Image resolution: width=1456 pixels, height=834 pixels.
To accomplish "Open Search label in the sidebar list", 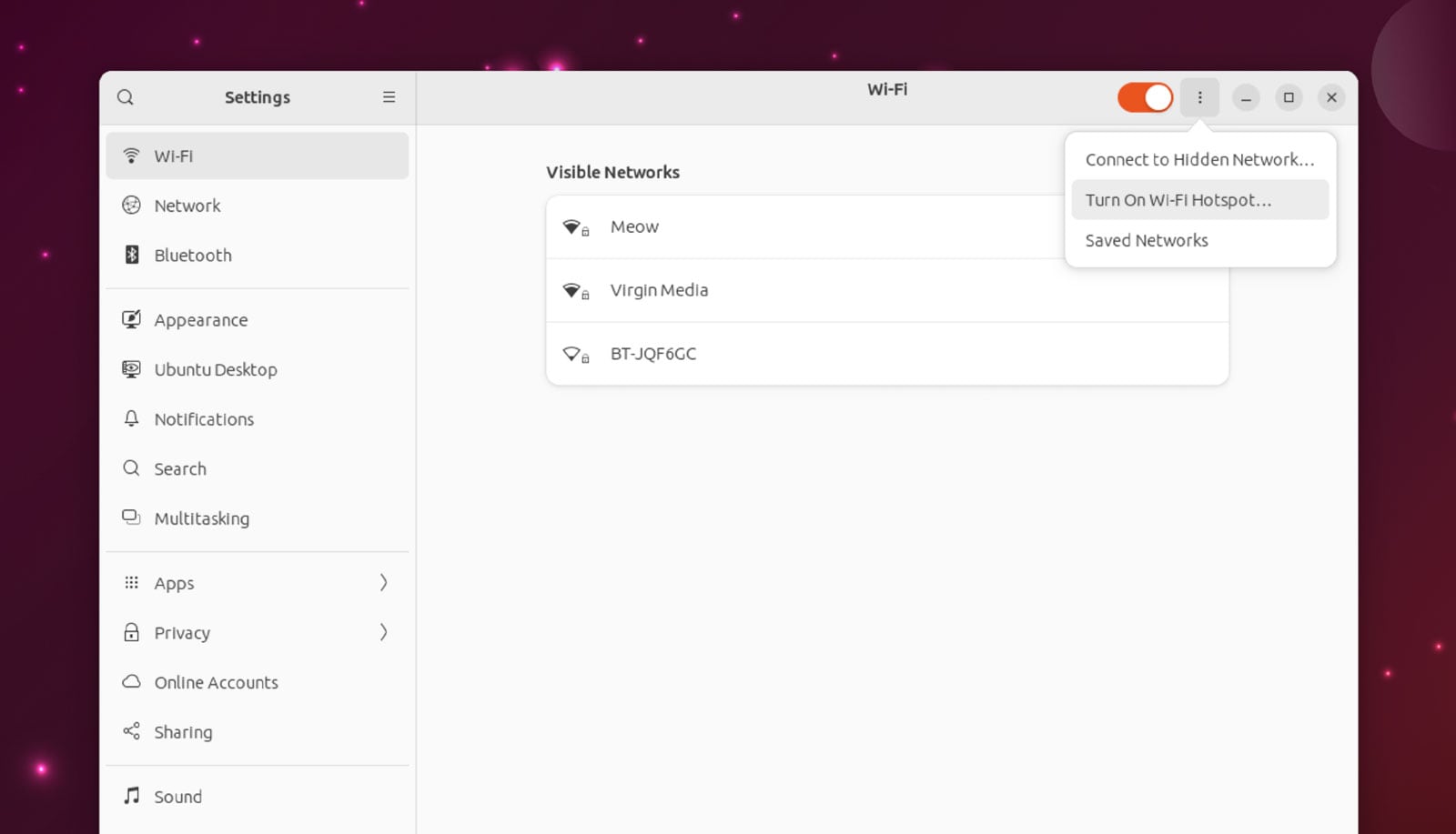I will (180, 469).
